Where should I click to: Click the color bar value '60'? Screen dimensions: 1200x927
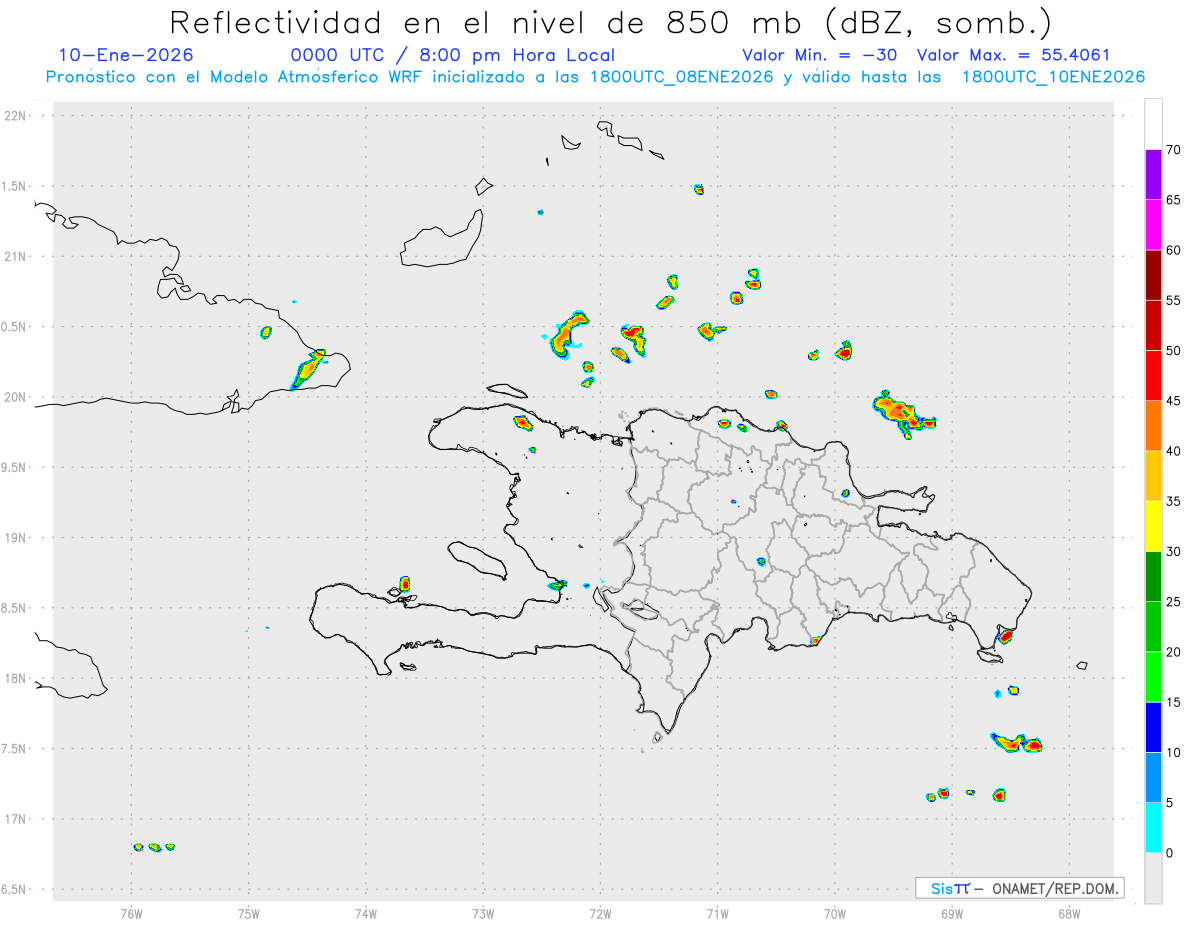coord(1174,250)
